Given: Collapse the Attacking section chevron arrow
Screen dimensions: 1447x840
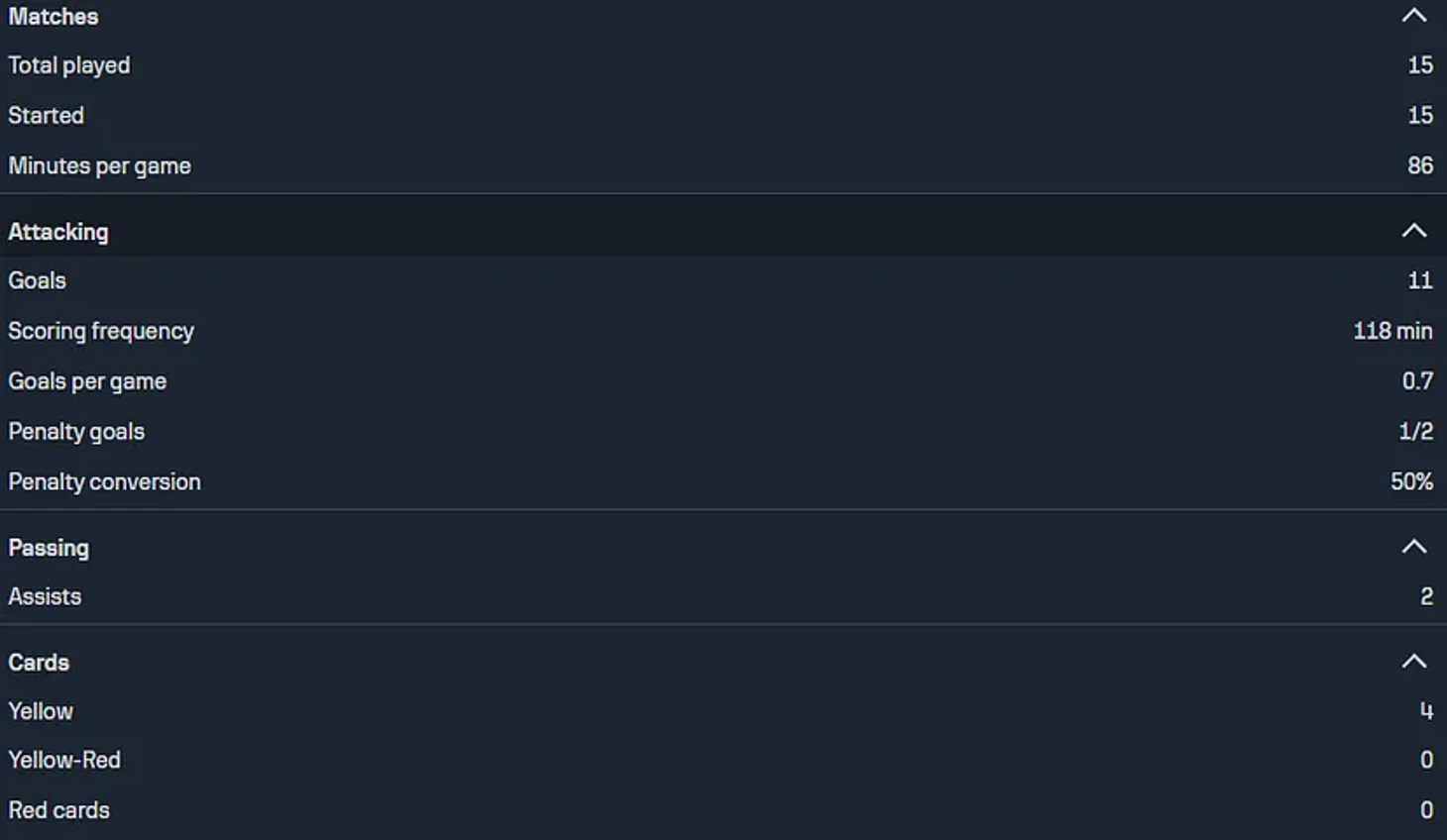Looking at the screenshot, I should pyautogui.click(x=1414, y=231).
